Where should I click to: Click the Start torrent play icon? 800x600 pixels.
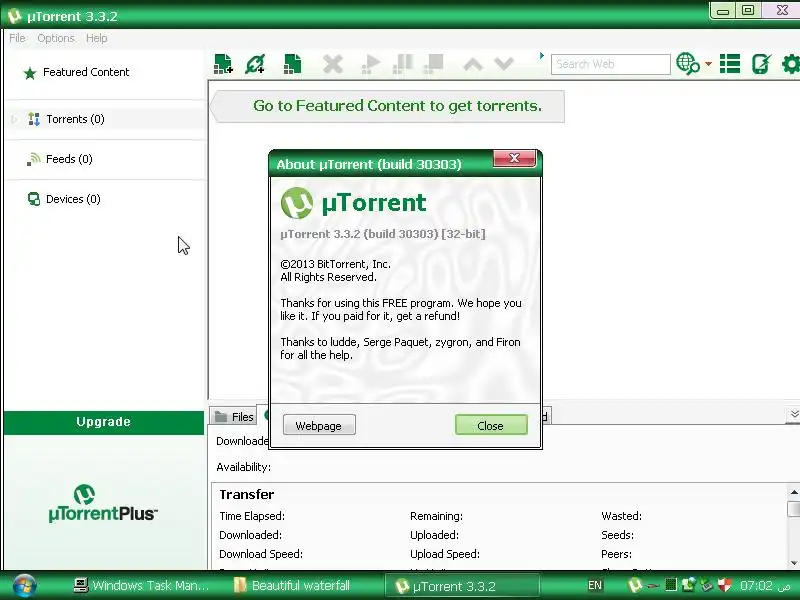tap(370, 64)
